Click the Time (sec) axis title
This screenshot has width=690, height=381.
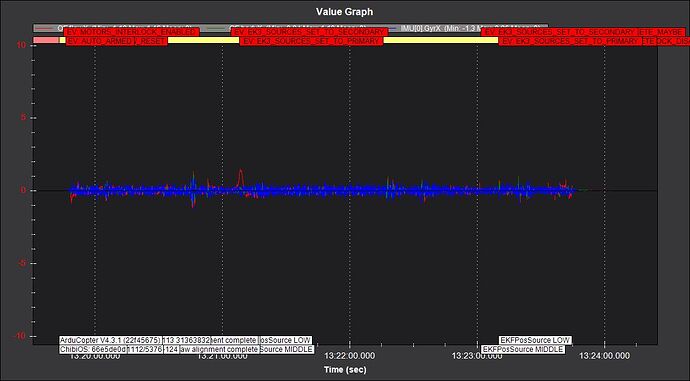click(345, 370)
